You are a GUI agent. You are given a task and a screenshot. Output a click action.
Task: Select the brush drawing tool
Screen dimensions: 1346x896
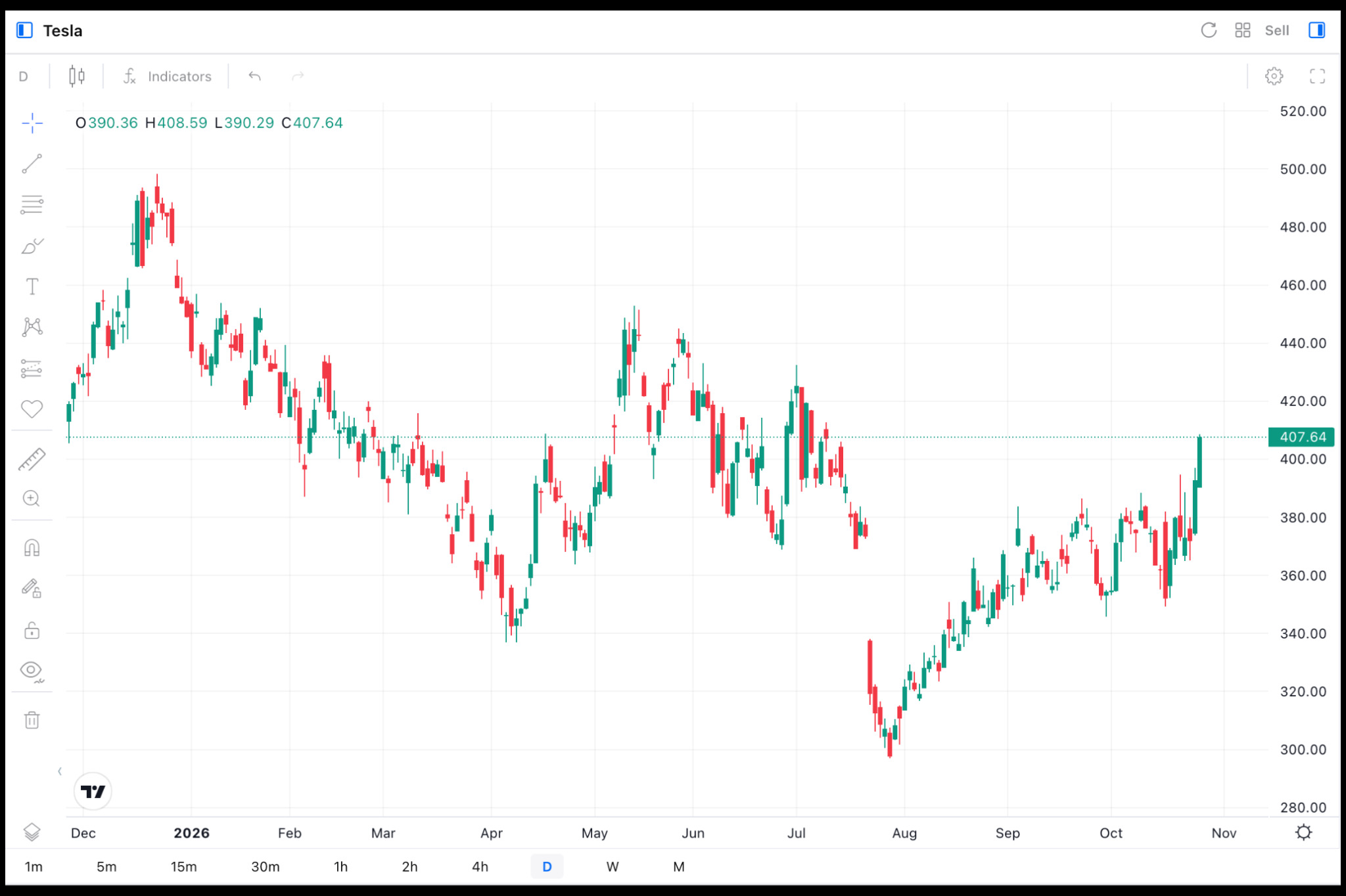click(x=32, y=246)
